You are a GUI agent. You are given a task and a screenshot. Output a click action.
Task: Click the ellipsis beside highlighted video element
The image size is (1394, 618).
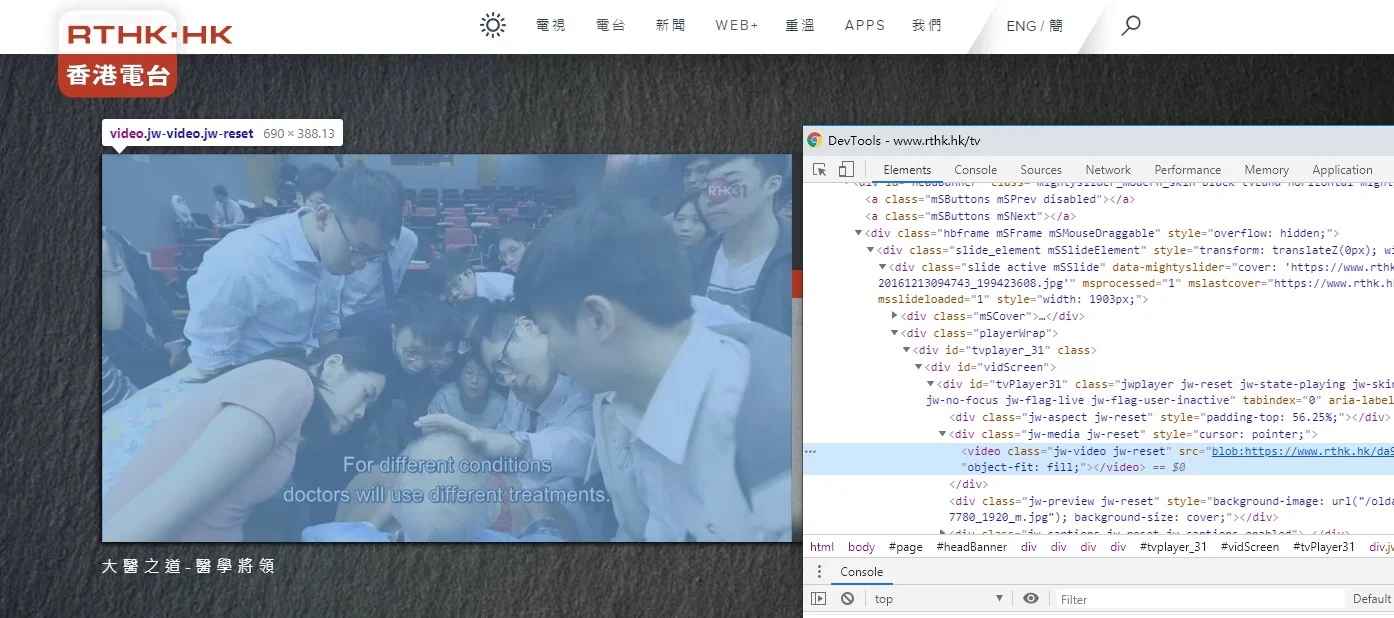pos(811,451)
